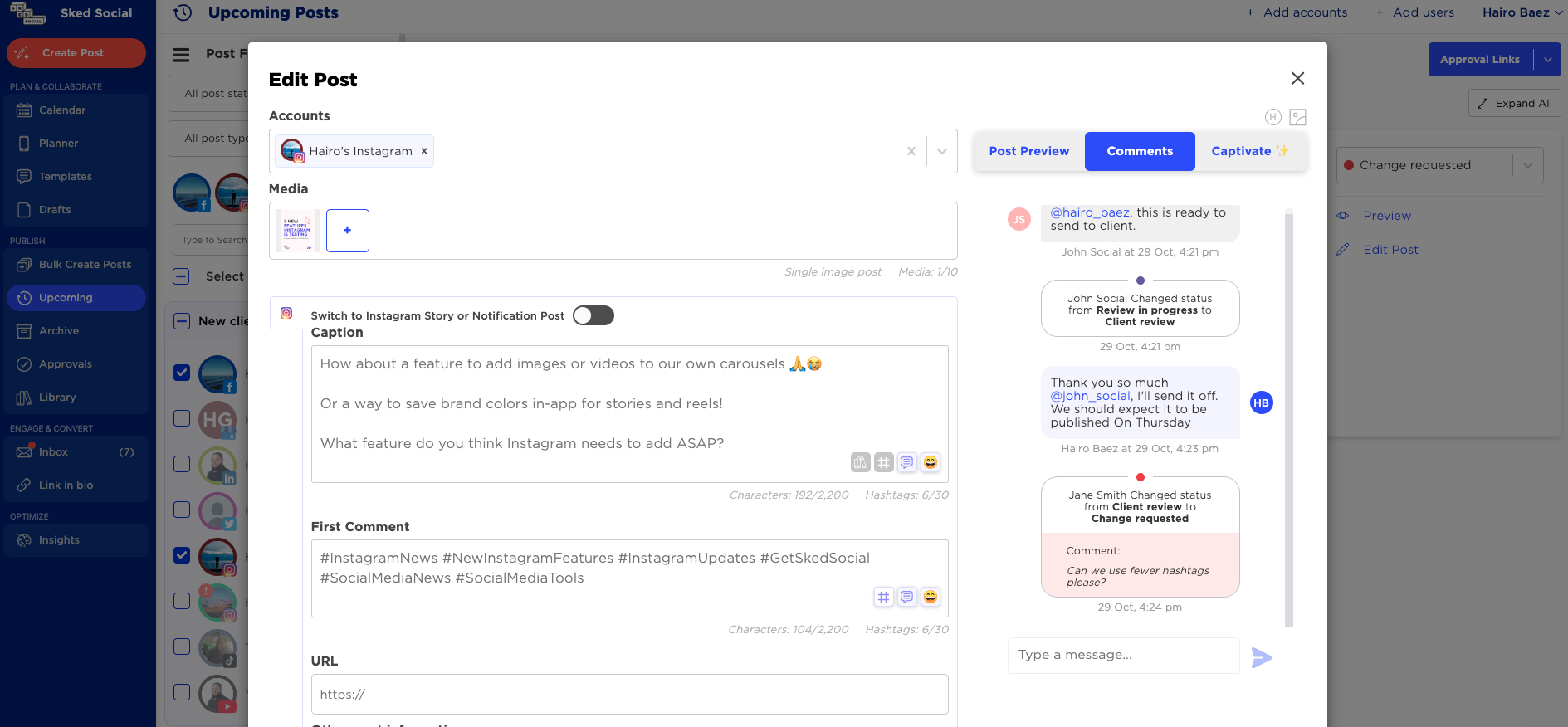Image resolution: width=1568 pixels, height=727 pixels.
Task: Click the Preview link on the right
Action: click(x=1386, y=216)
